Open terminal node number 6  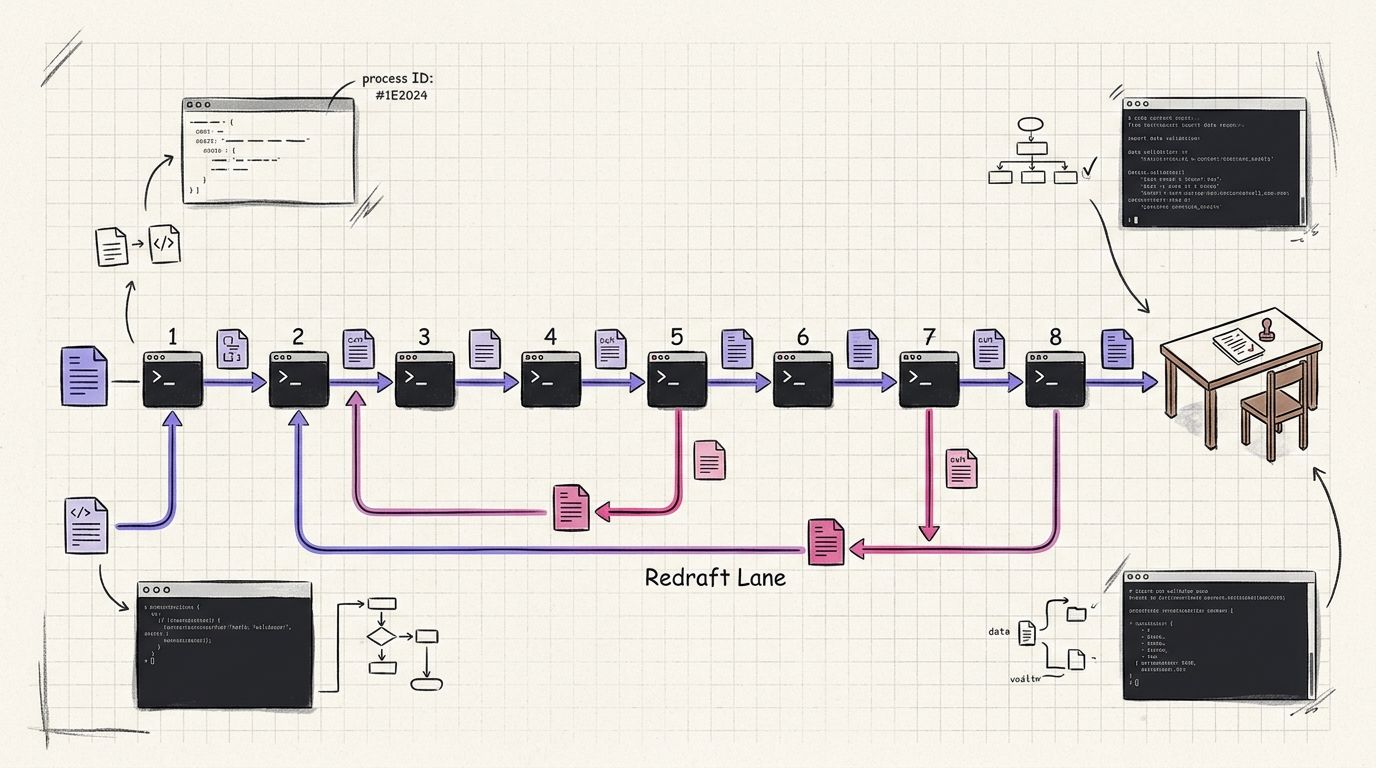click(x=803, y=379)
